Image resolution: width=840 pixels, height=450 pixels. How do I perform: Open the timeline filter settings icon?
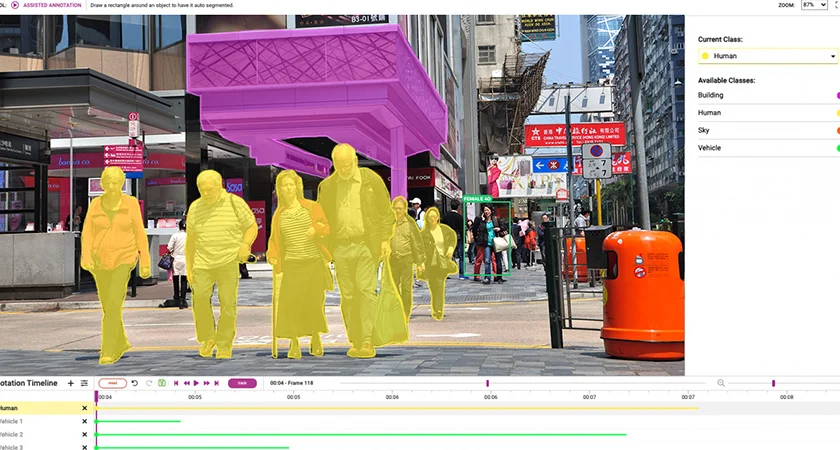[84, 383]
